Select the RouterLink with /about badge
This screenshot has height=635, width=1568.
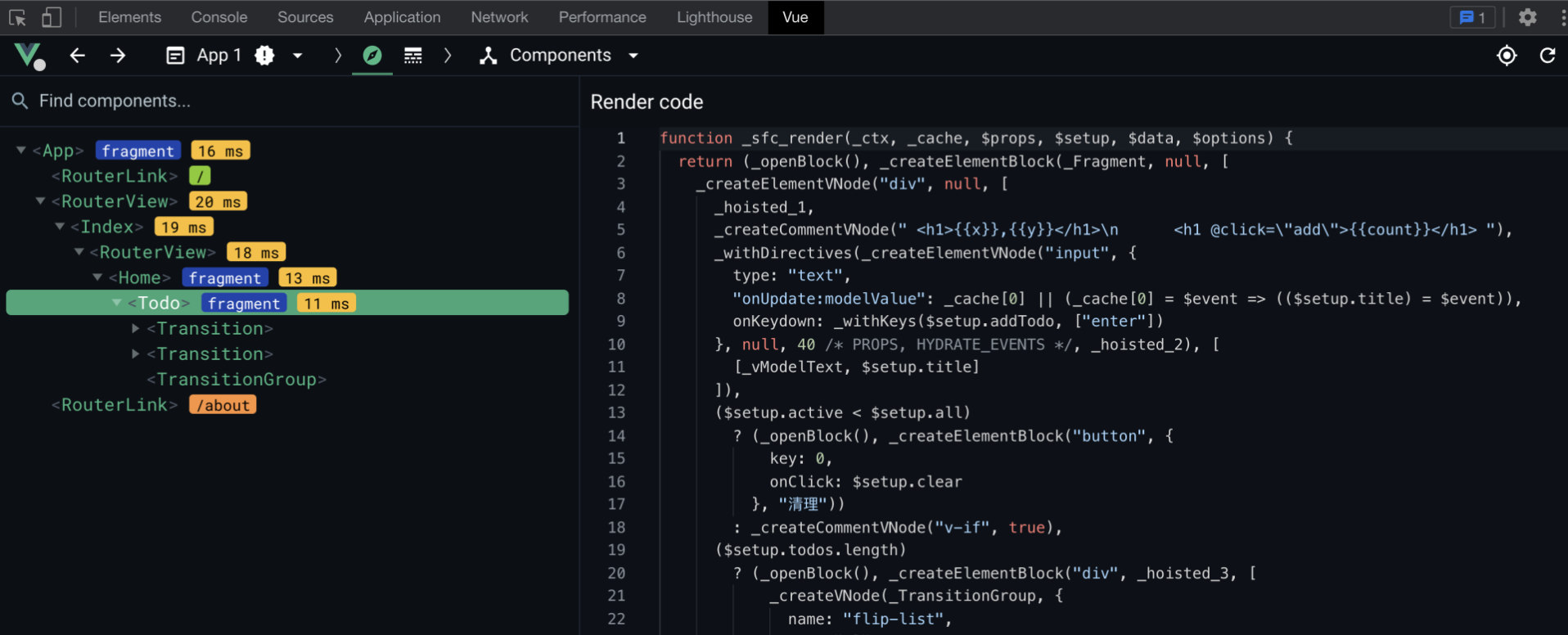point(115,404)
